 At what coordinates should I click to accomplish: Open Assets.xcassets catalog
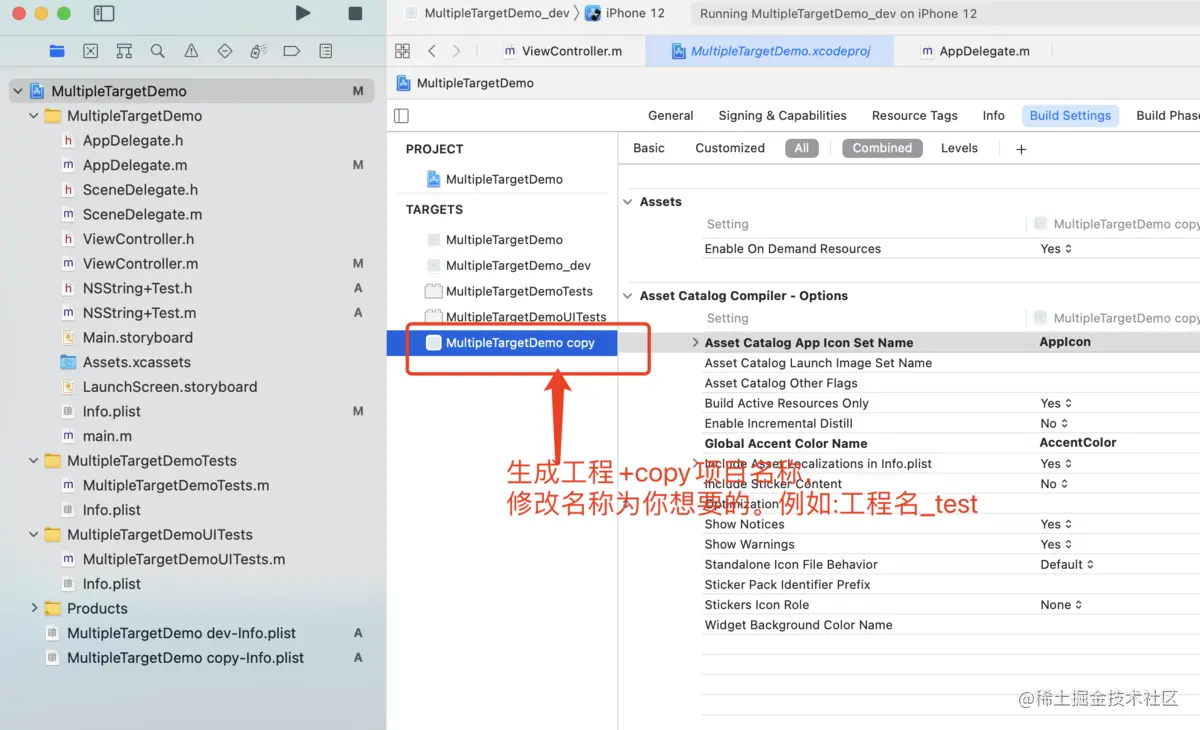tap(137, 363)
